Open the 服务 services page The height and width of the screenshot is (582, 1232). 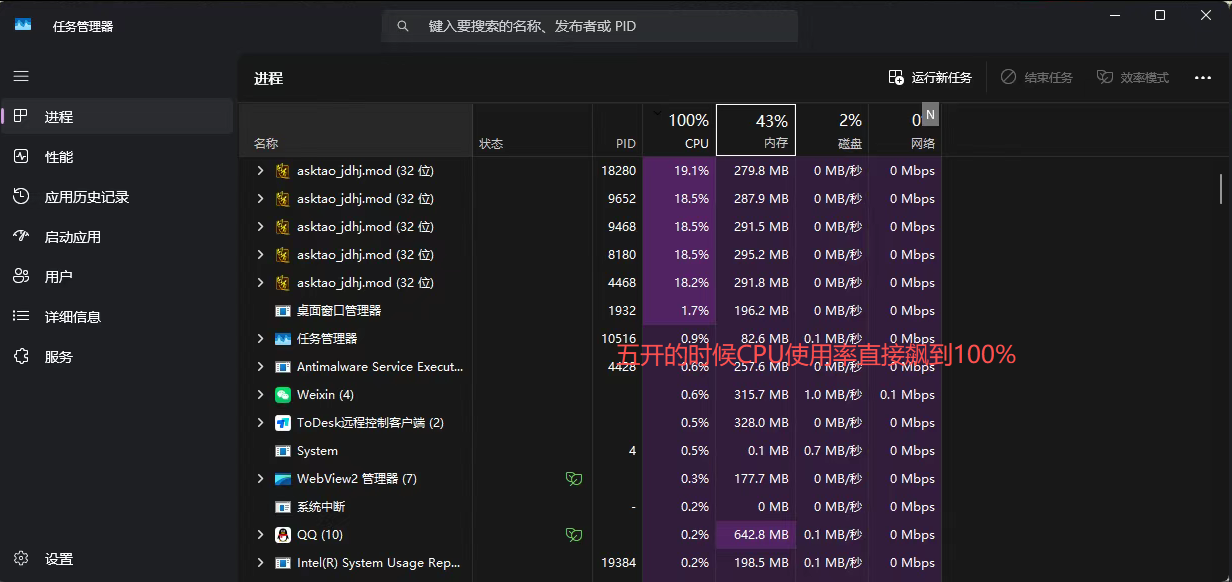coord(58,357)
